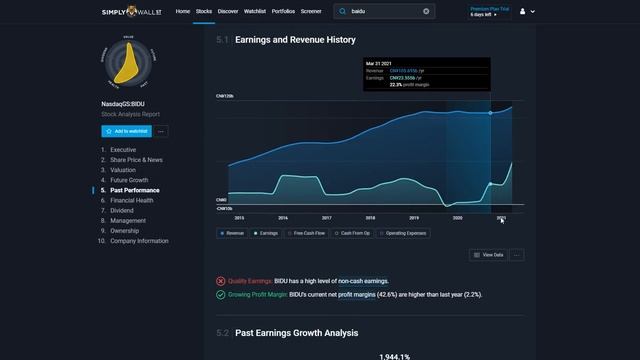Jump to Future Growth section
The width and height of the screenshot is (640, 360).
(129, 180)
